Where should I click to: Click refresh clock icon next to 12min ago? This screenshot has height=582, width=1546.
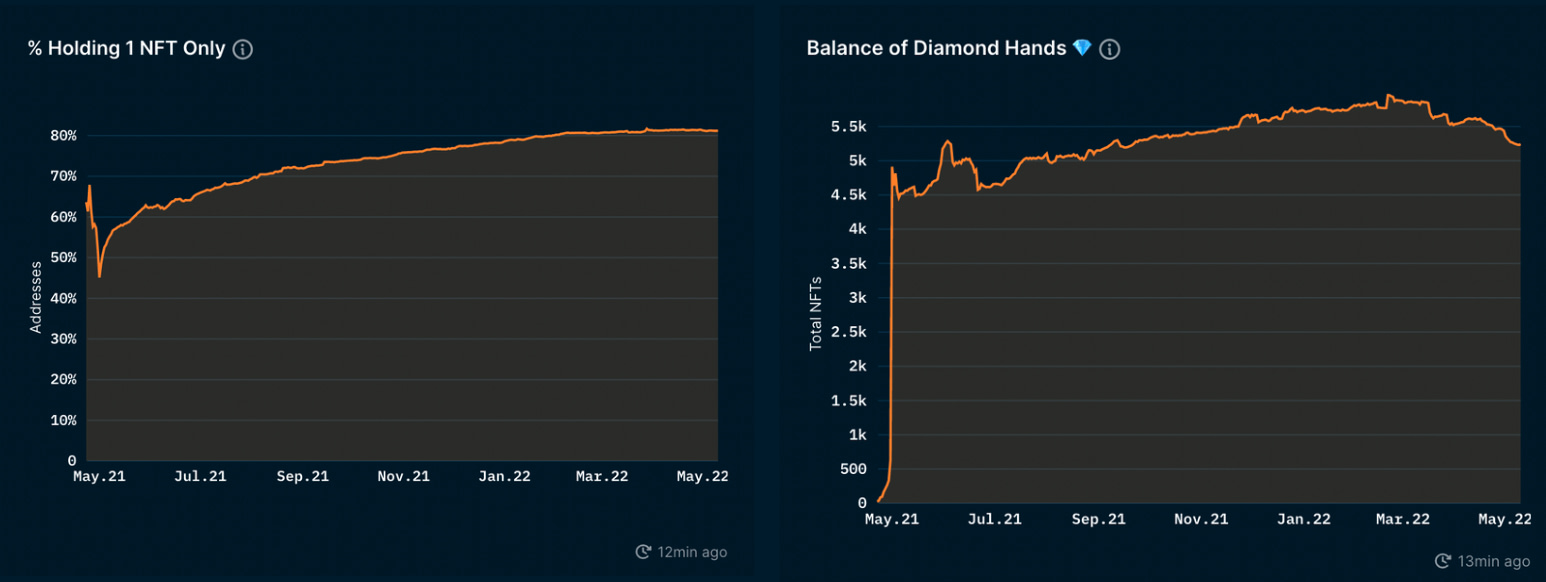tap(643, 552)
